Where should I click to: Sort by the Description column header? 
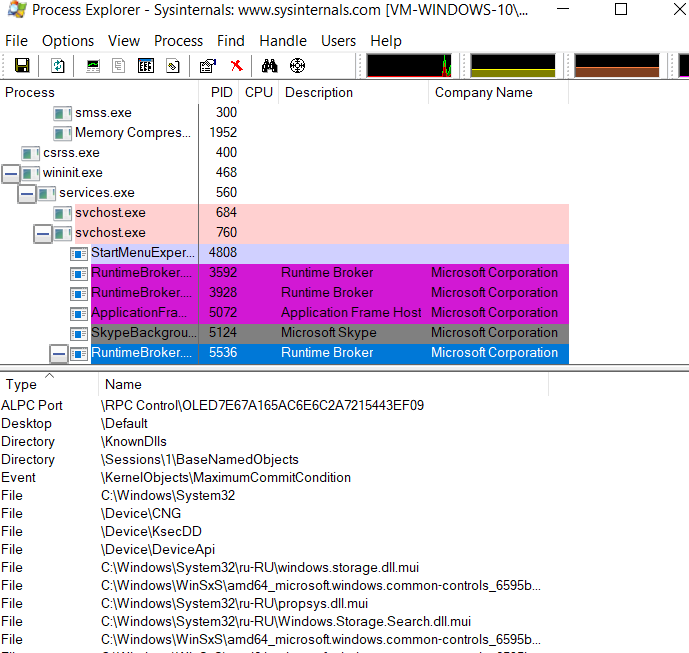click(x=354, y=92)
